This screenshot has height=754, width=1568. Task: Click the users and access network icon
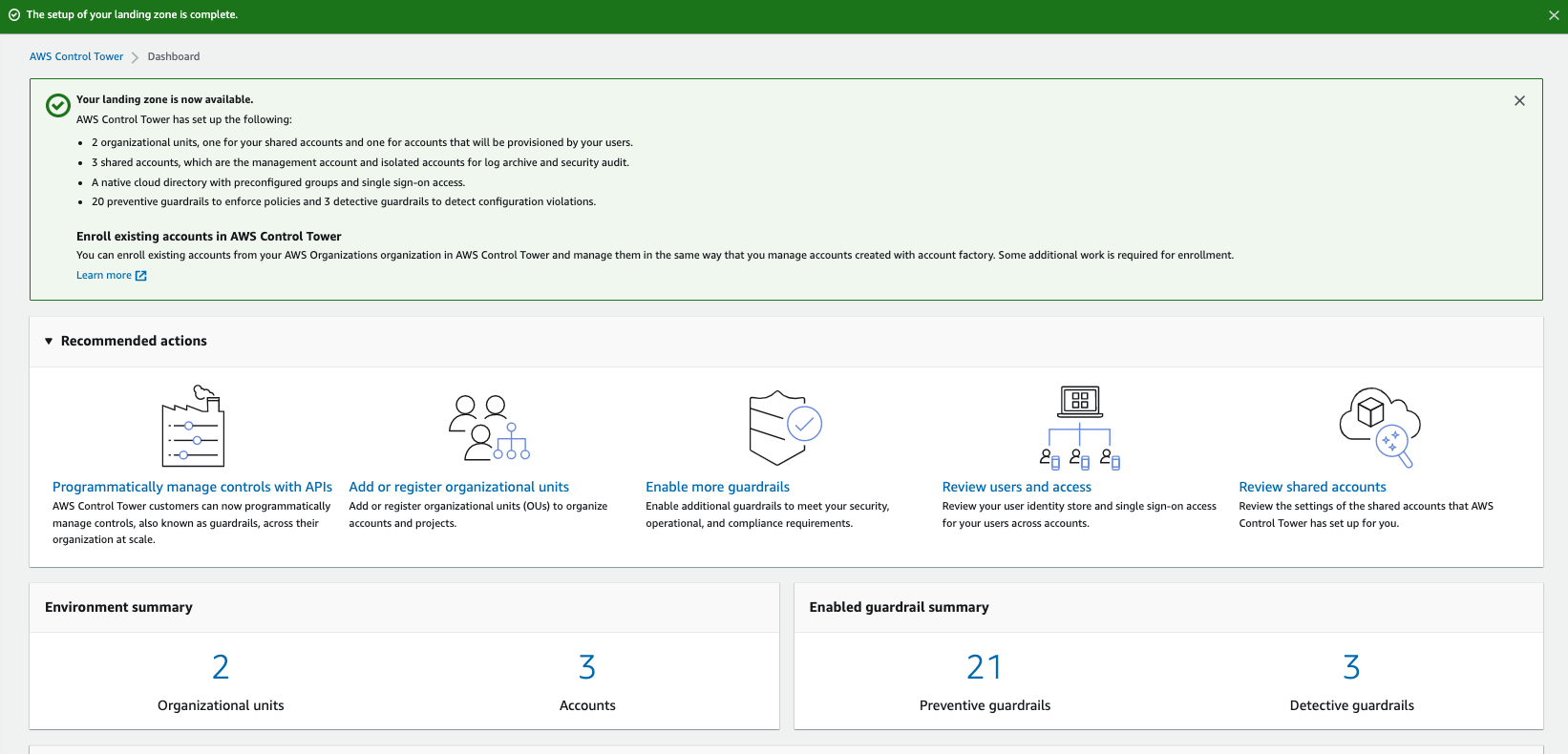tap(1080, 428)
